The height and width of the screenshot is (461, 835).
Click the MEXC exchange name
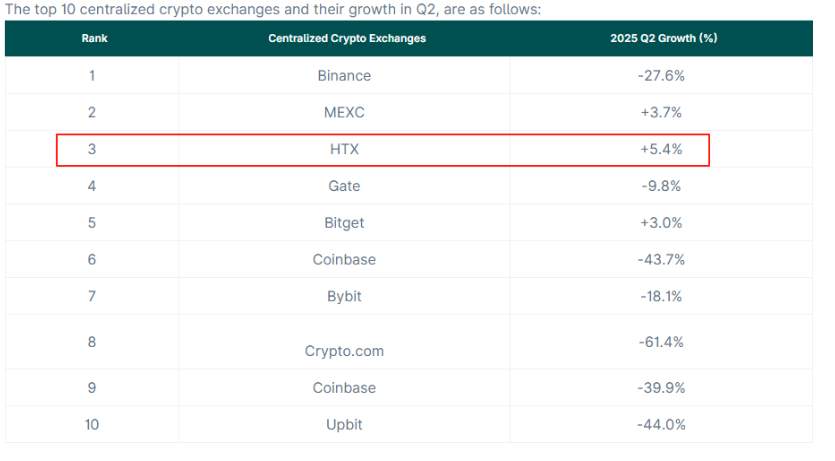(x=344, y=112)
